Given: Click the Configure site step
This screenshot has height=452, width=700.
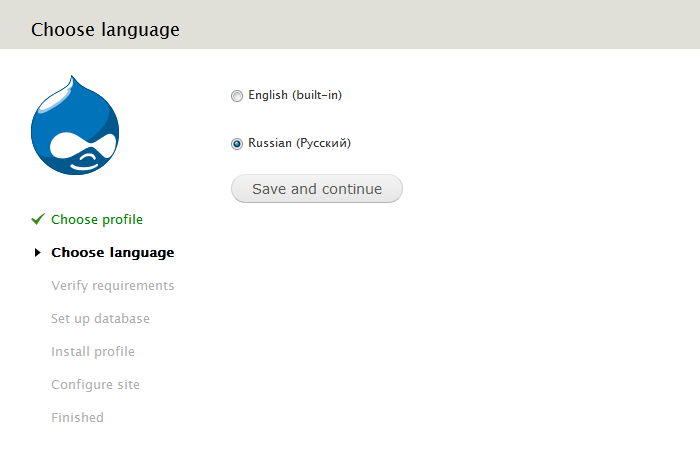Looking at the screenshot, I should (x=95, y=385).
